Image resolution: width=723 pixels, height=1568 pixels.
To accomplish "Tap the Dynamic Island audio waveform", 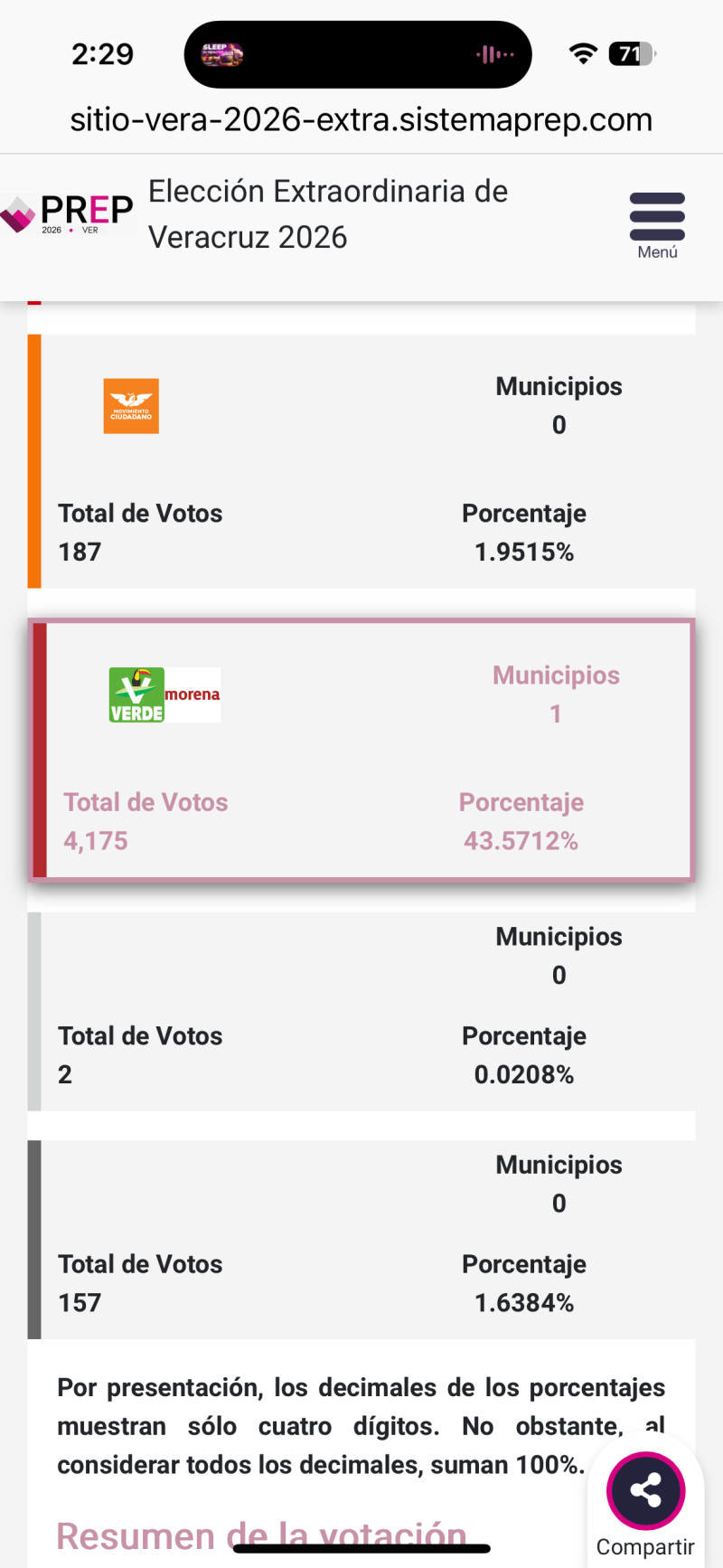I will [494, 55].
